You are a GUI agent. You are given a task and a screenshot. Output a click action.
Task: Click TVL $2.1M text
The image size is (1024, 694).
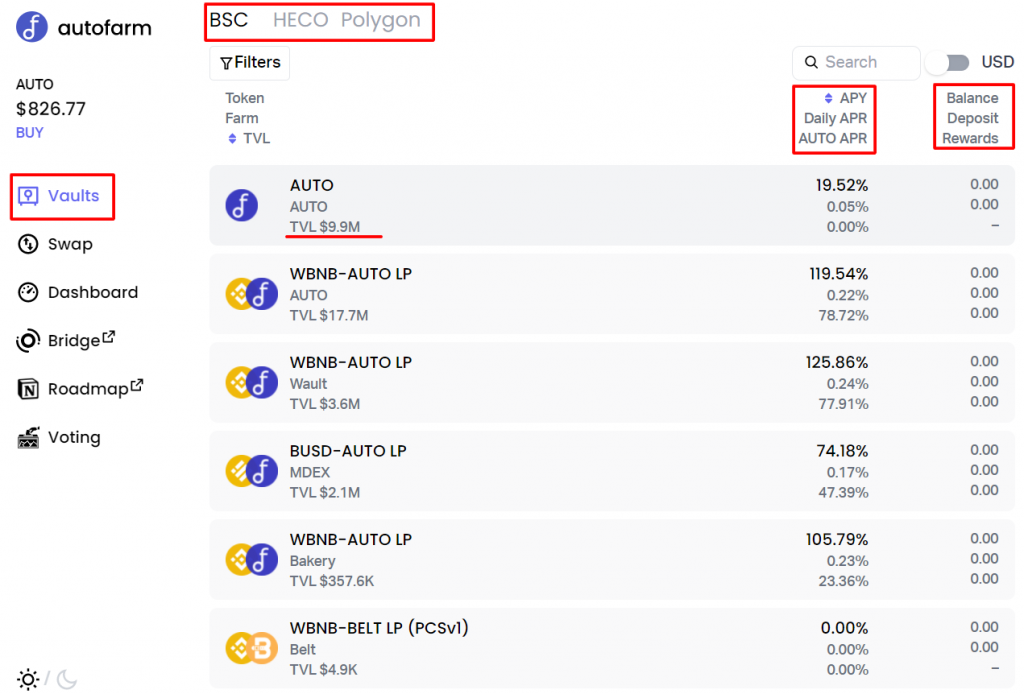click(x=325, y=492)
